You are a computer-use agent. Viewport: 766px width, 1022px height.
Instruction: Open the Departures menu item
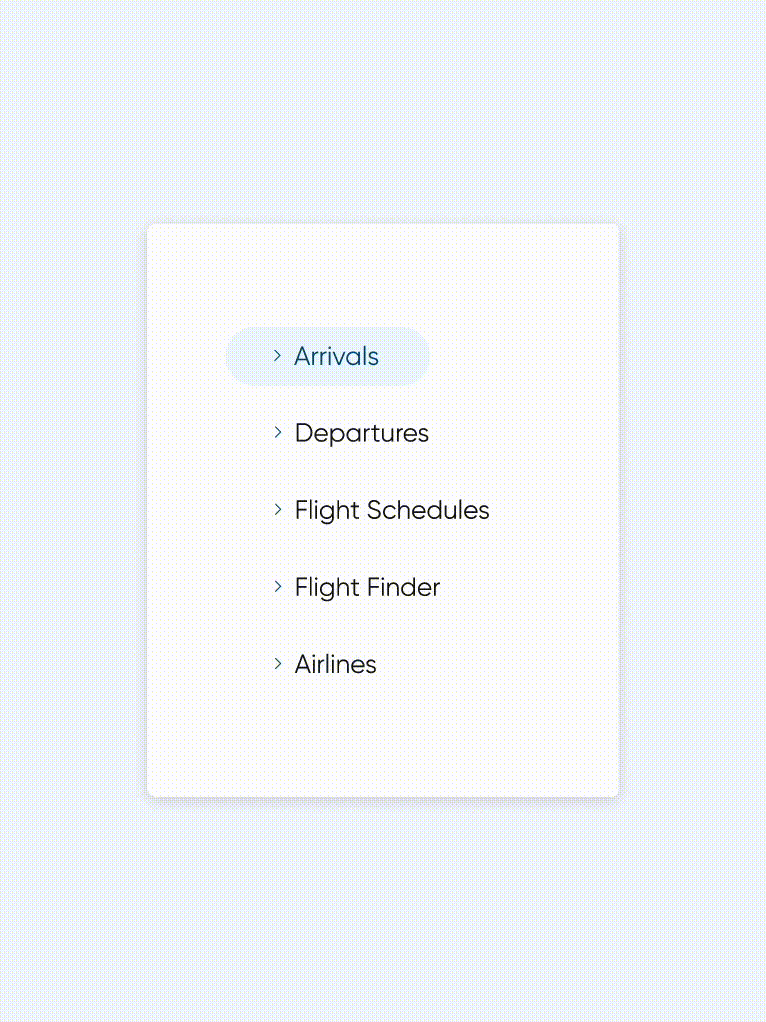(x=361, y=434)
